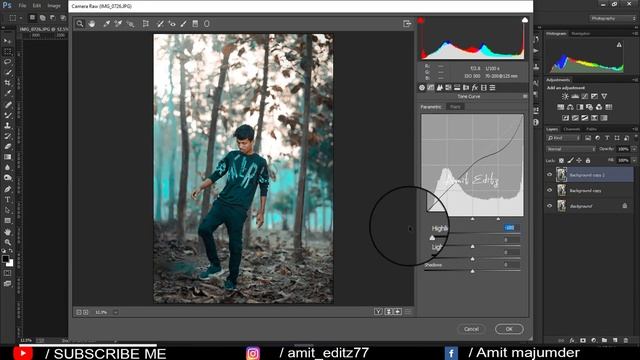Image resolution: width=640 pixels, height=360 pixels.
Task: Select the Type tool
Action: tap(7, 200)
